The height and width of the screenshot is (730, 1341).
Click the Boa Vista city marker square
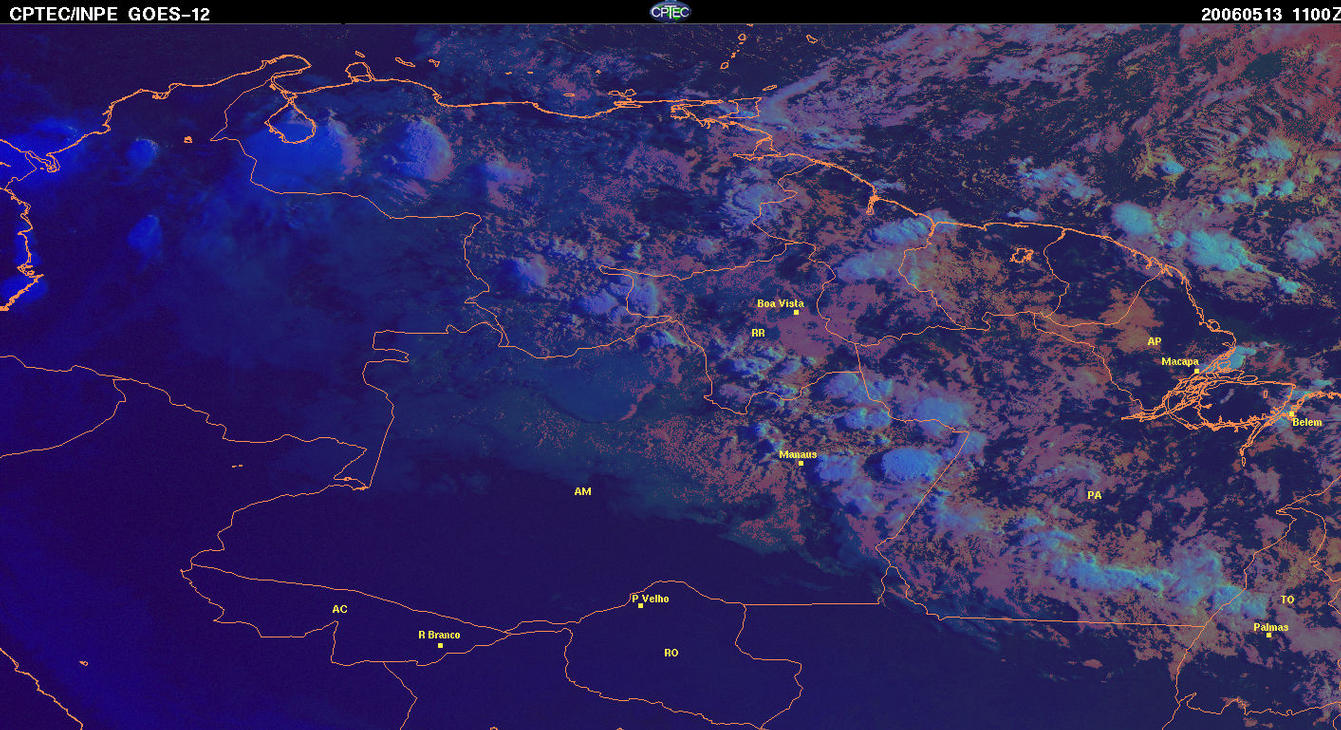pos(796,312)
